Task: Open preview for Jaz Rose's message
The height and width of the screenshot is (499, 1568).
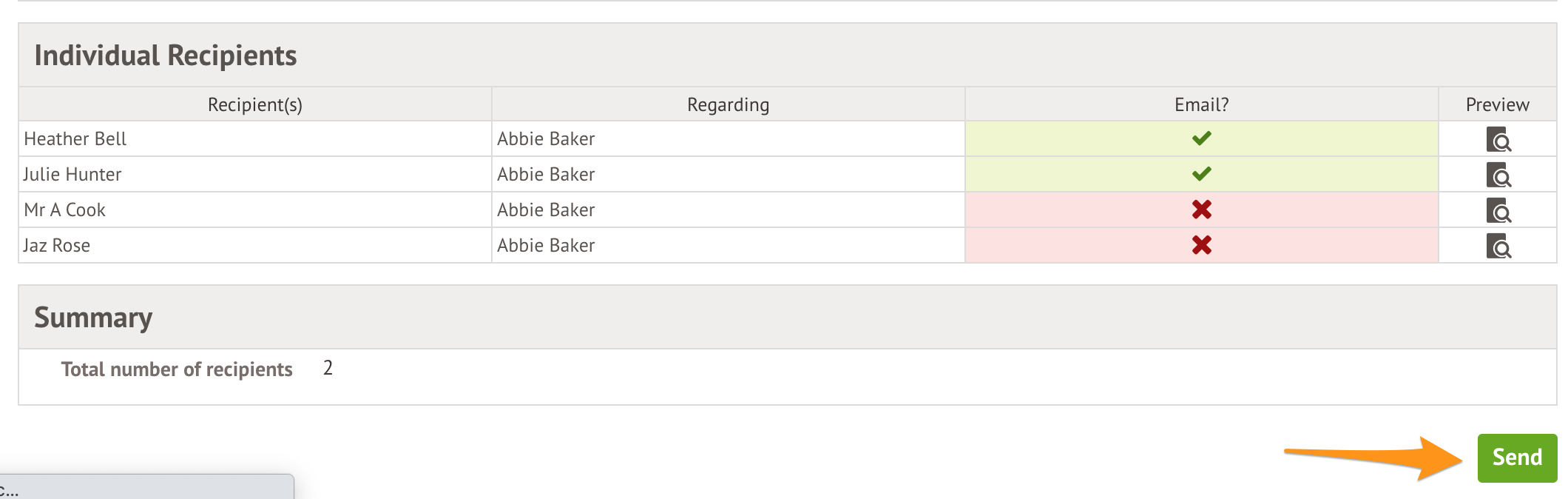Action: pyautogui.click(x=1498, y=247)
